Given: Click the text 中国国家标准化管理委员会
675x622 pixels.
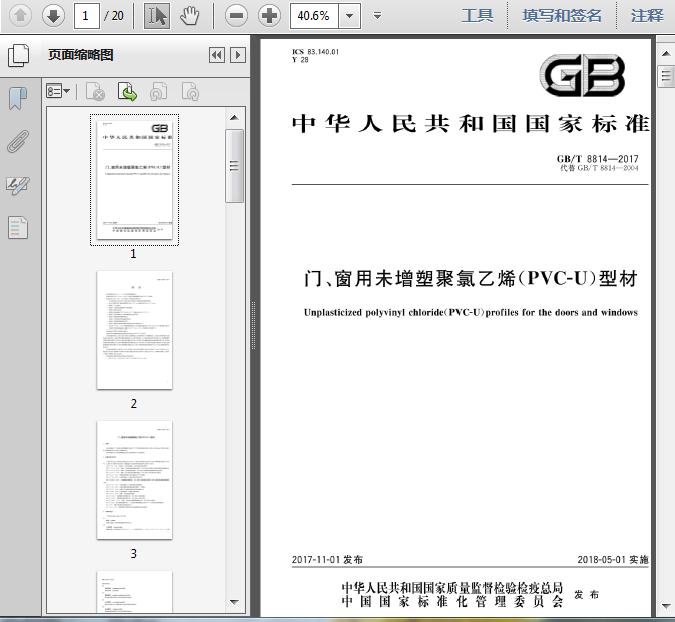Looking at the screenshot, I should [452, 601].
